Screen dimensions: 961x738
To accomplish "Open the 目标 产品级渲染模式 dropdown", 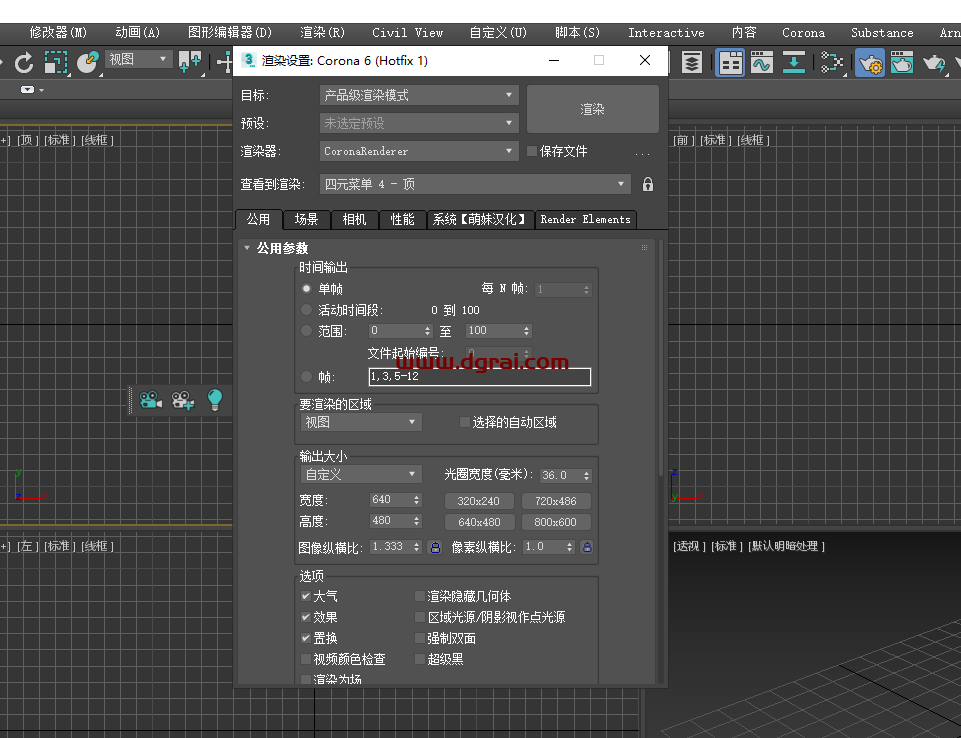I will coord(419,95).
